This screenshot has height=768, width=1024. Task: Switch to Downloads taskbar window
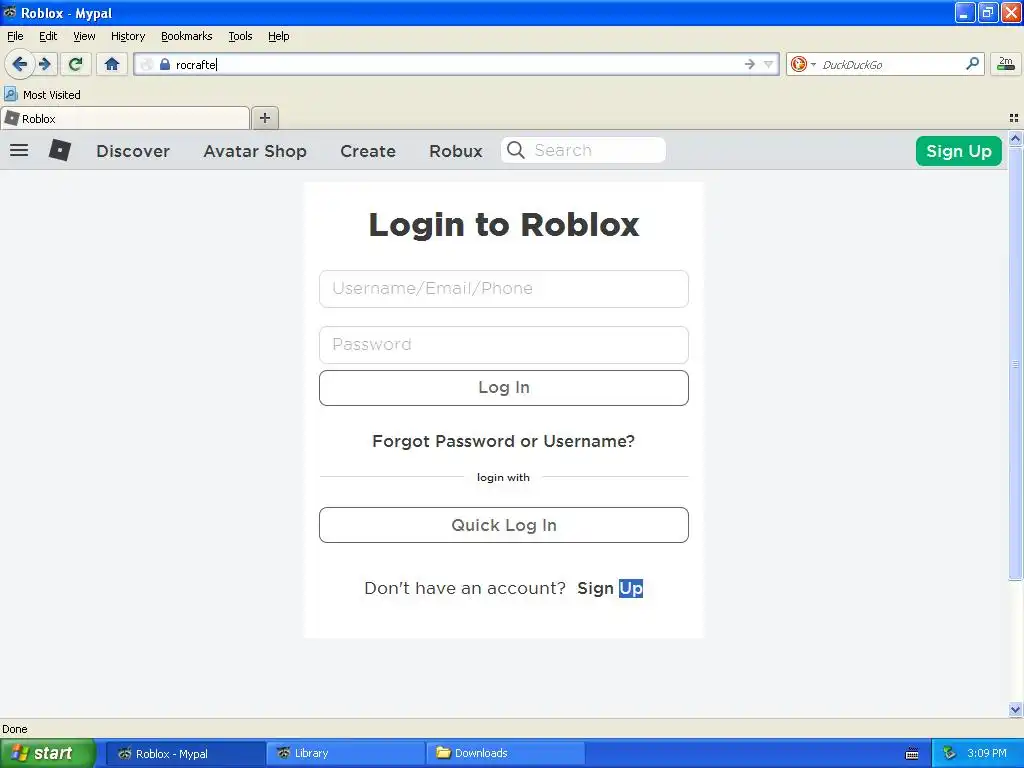[x=505, y=754]
